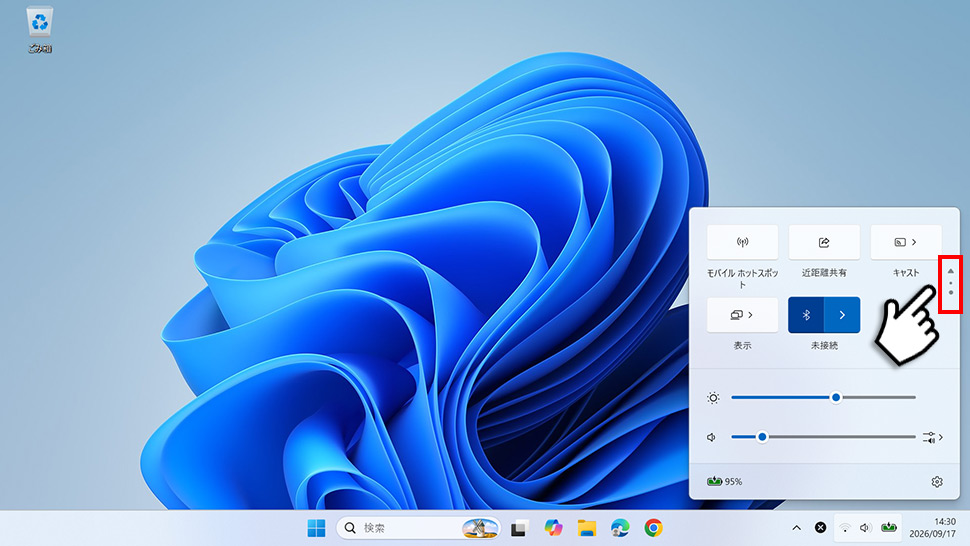
Task: Launch Copilot from the taskbar
Action: 553,527
